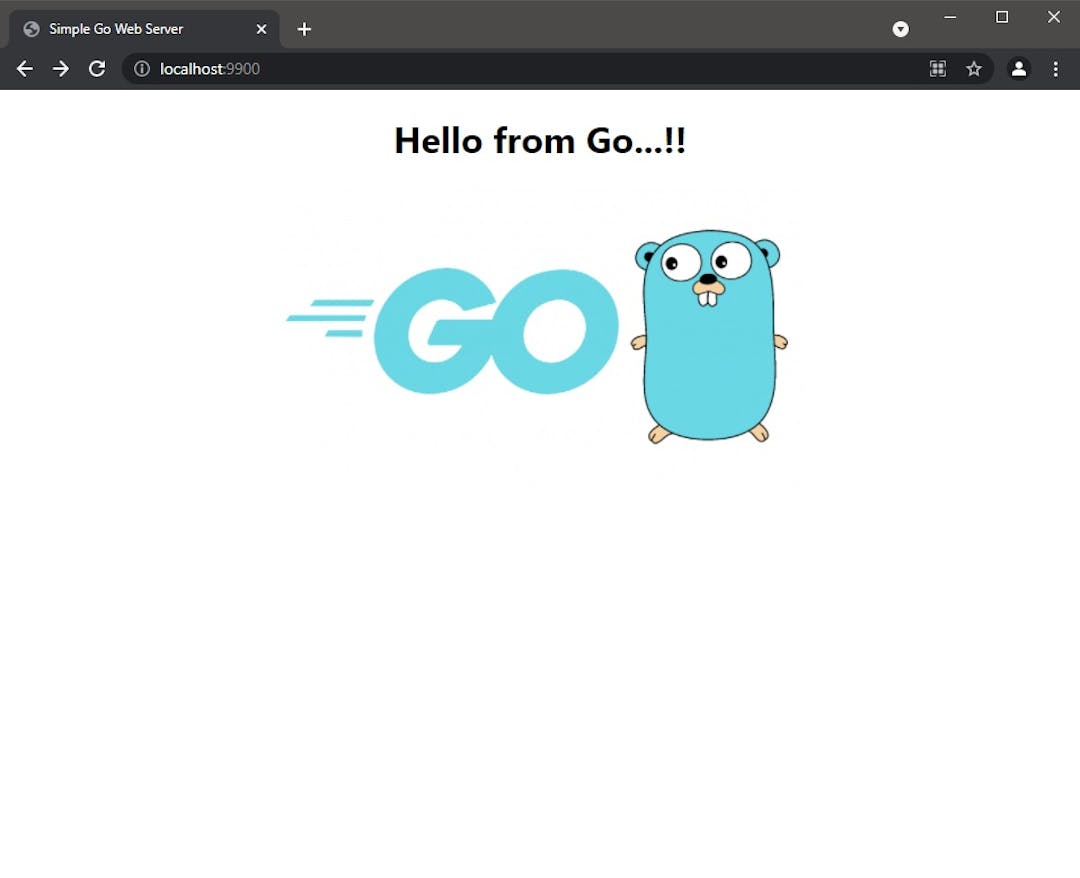
Task: Click the localhost:9900 address bar
Action: (500, 69)
